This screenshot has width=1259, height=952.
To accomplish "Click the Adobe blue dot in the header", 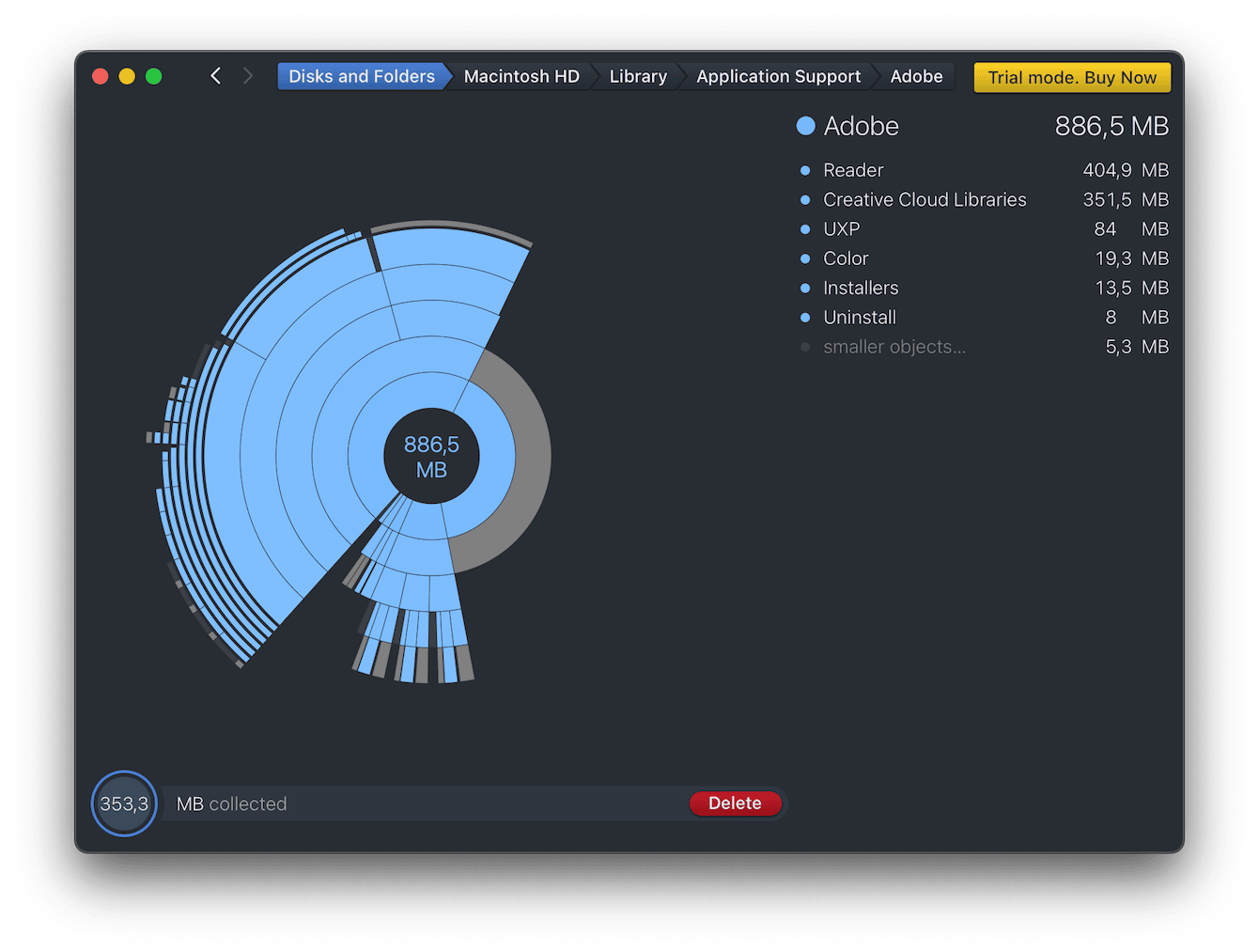I will (806, 125).
